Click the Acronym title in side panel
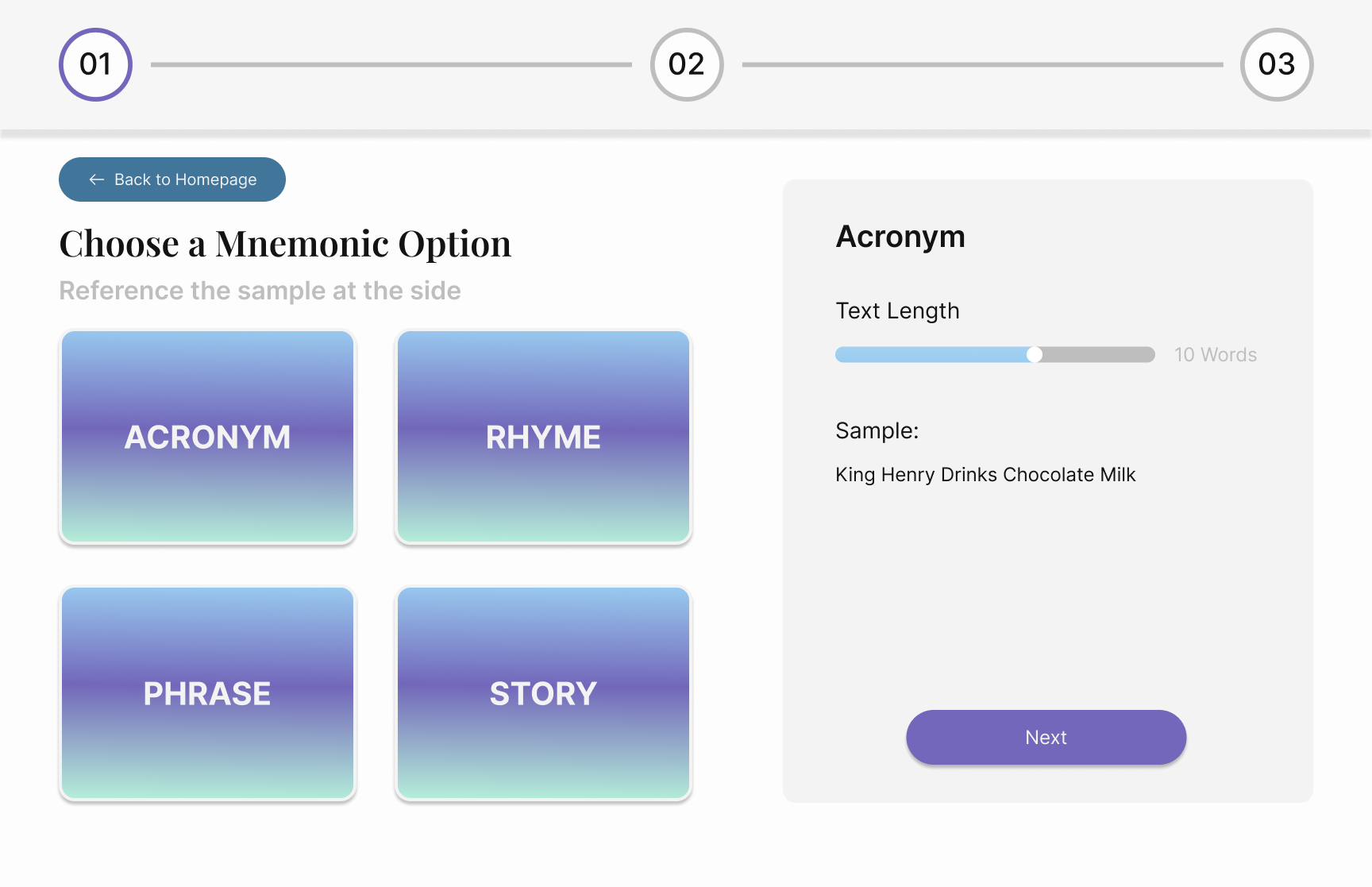Screen dimensions: 1372x887 click(x=900, y=237)
